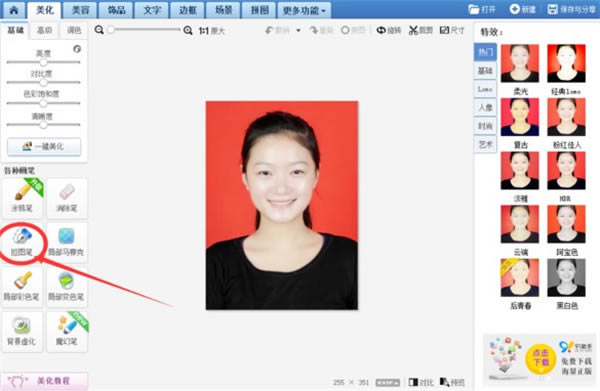This screenshot has height=391, width=600.
Task: Expand the 更多功能 dropdown menu
Action: click(x=304, y=10)
